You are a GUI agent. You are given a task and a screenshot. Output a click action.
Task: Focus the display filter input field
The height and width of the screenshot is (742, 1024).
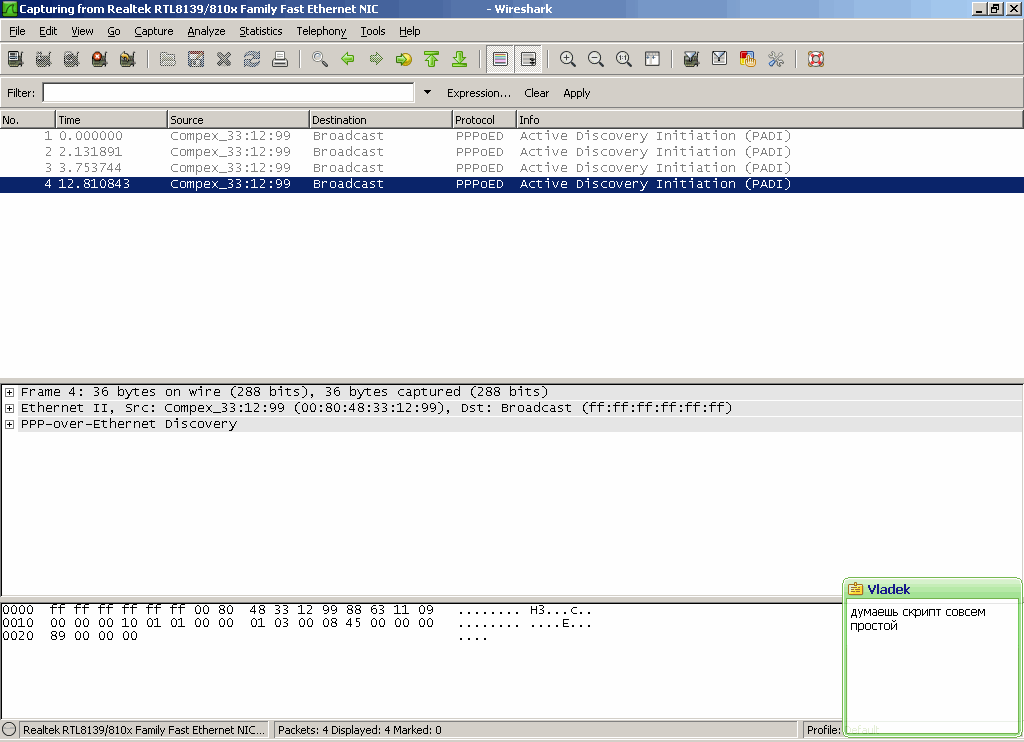click(x=229, y=93)
